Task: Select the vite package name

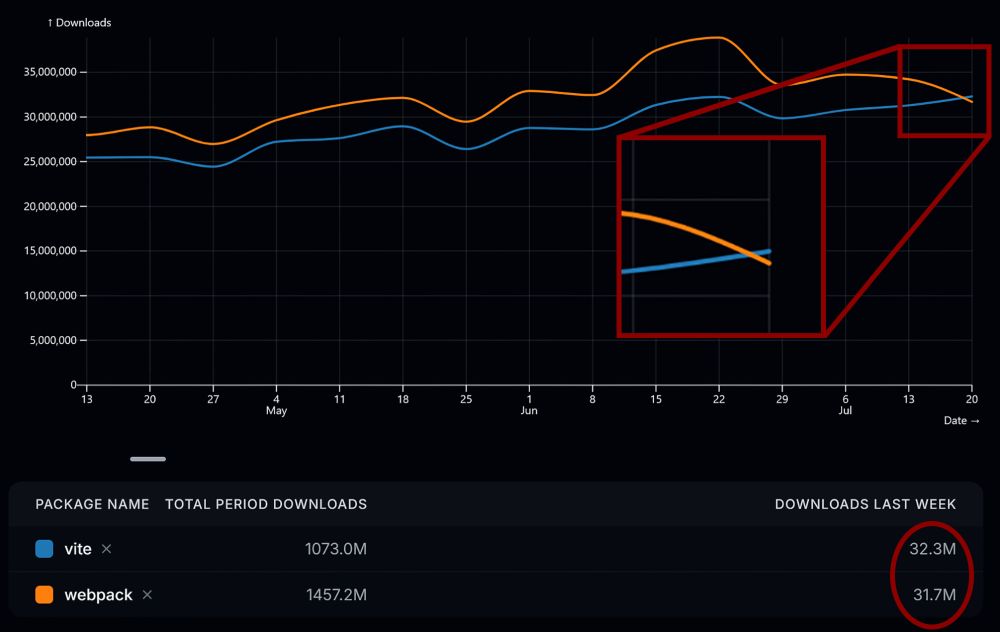Action: point(78,549)
